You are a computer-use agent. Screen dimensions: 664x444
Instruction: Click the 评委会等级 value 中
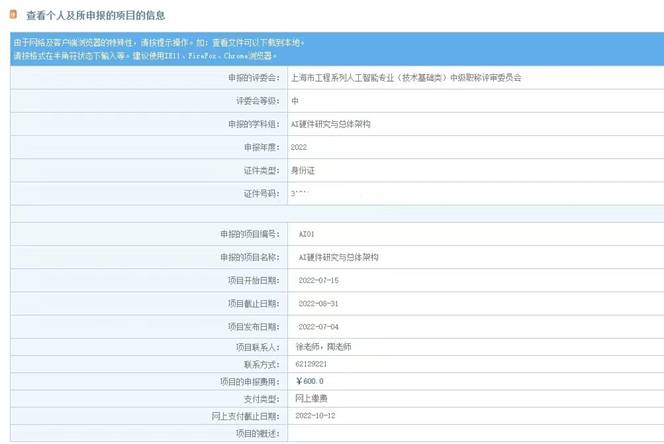pos(295,101)
